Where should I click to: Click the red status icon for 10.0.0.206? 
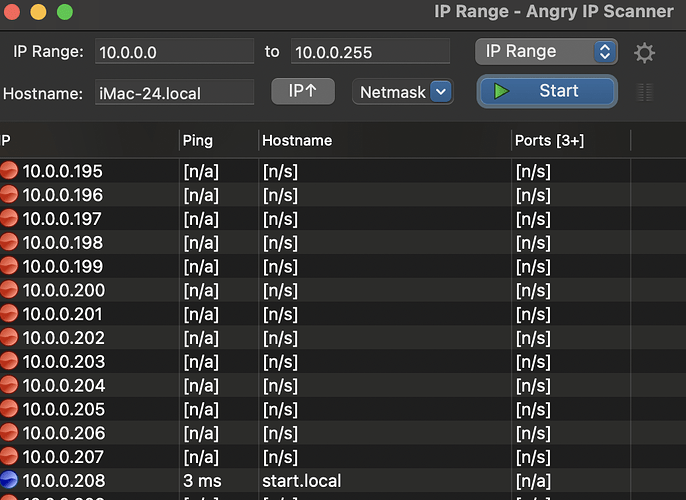(x=9, y=432)
